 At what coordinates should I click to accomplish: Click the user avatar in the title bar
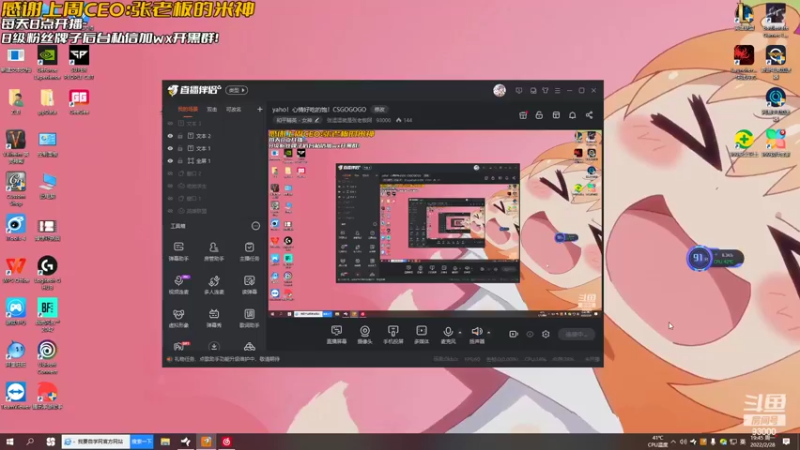point(499,90)
